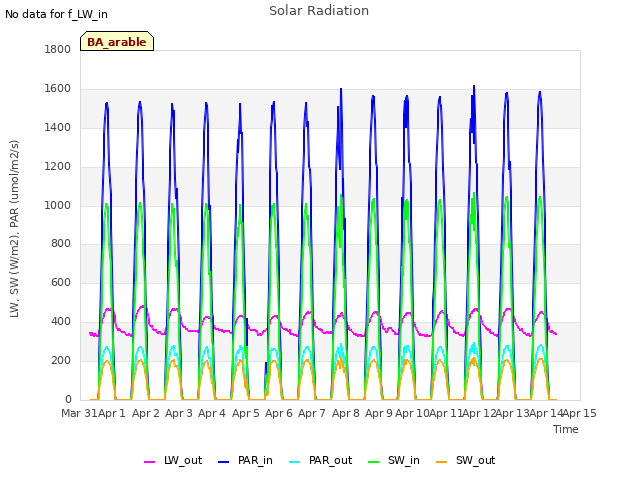Click the blue PAR_in legend swatch
Screen dimensions: 640x480
click(x=224, y=462)
